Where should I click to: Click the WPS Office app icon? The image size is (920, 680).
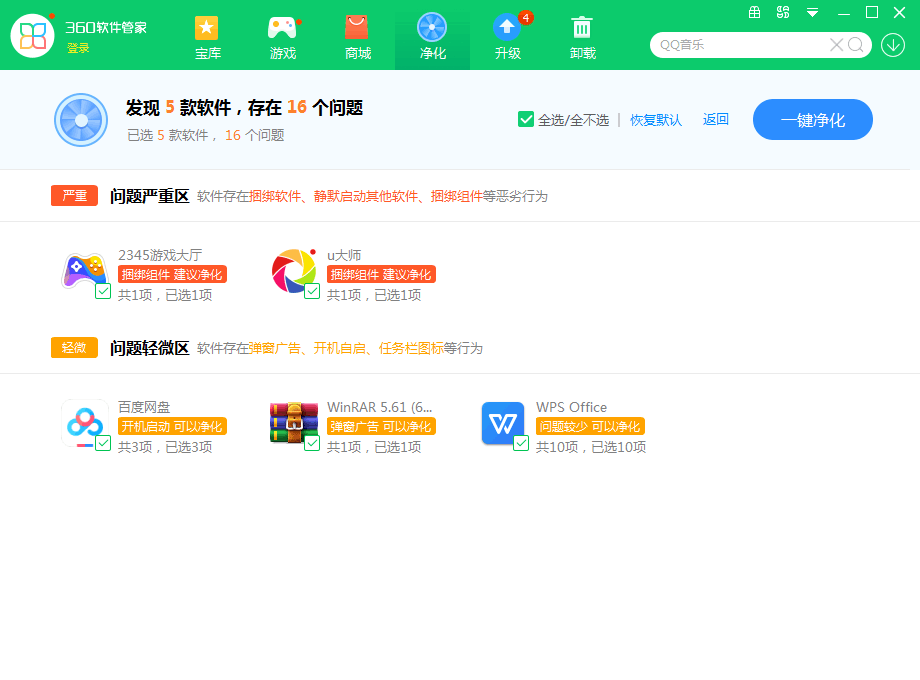(x=503, y=423)
